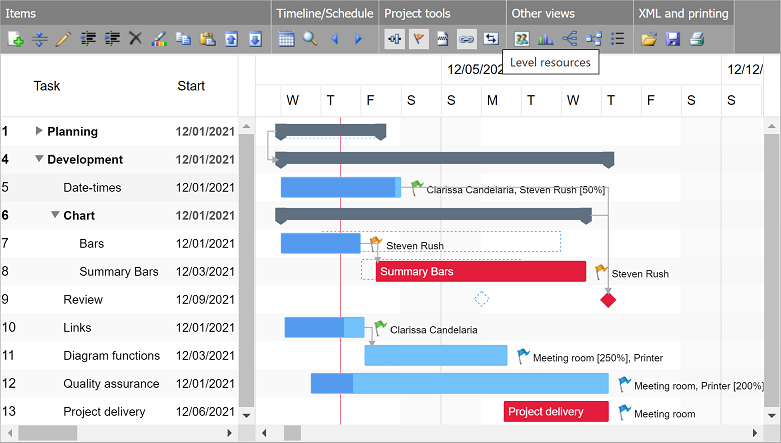
Task: Select the red Project delivery task bar
Action: 556,412
